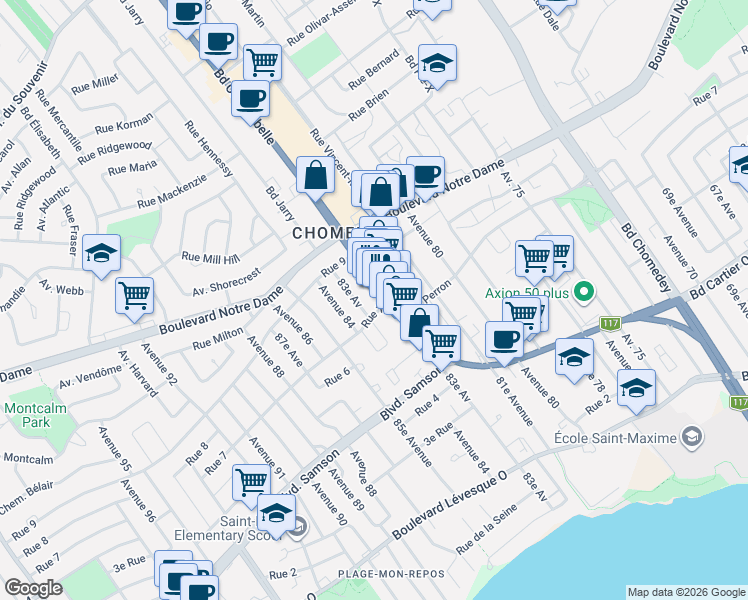Select the coffee cup marker left of Rue Vincent
The image size is (748, 600).
(x=250, y=100)
